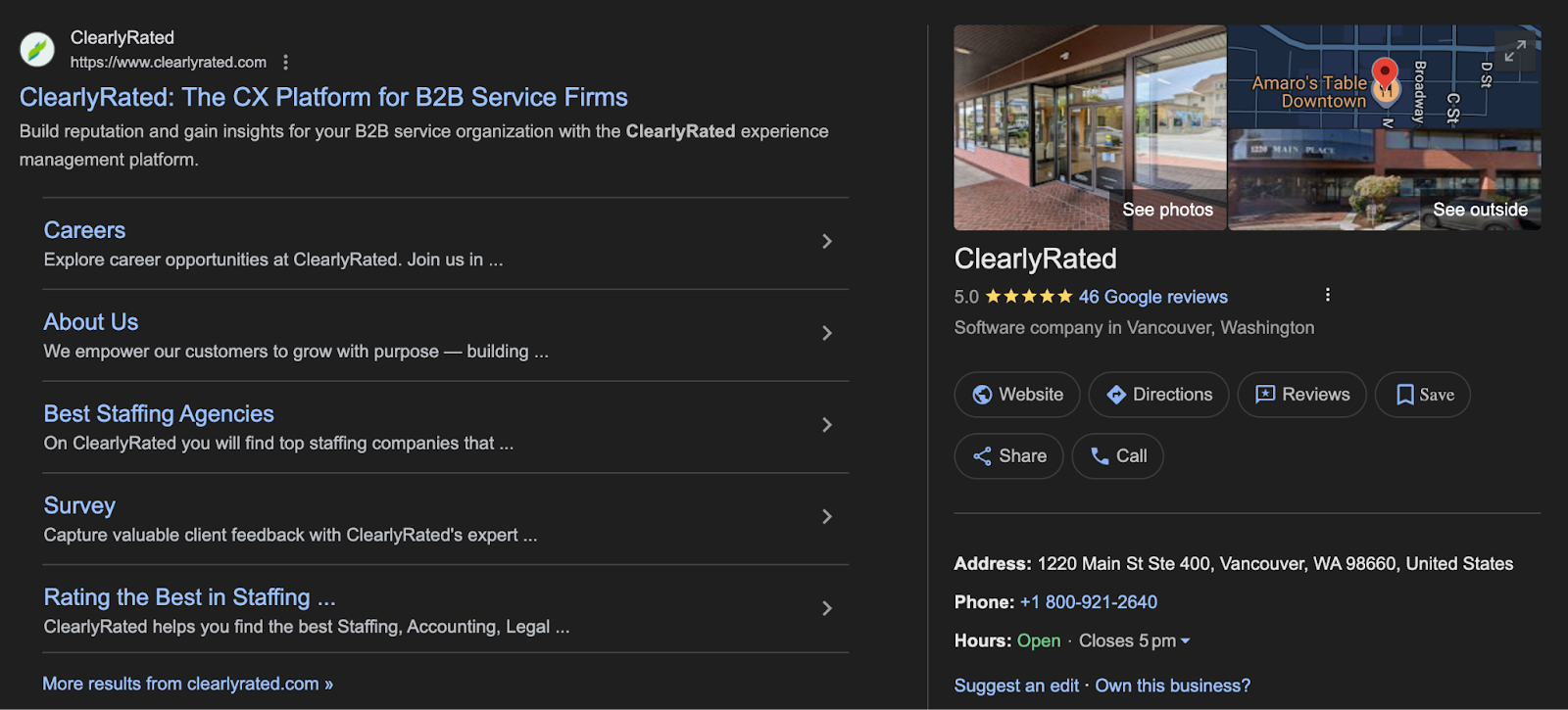Click the green Open hours status

[x=1039, y=640]
